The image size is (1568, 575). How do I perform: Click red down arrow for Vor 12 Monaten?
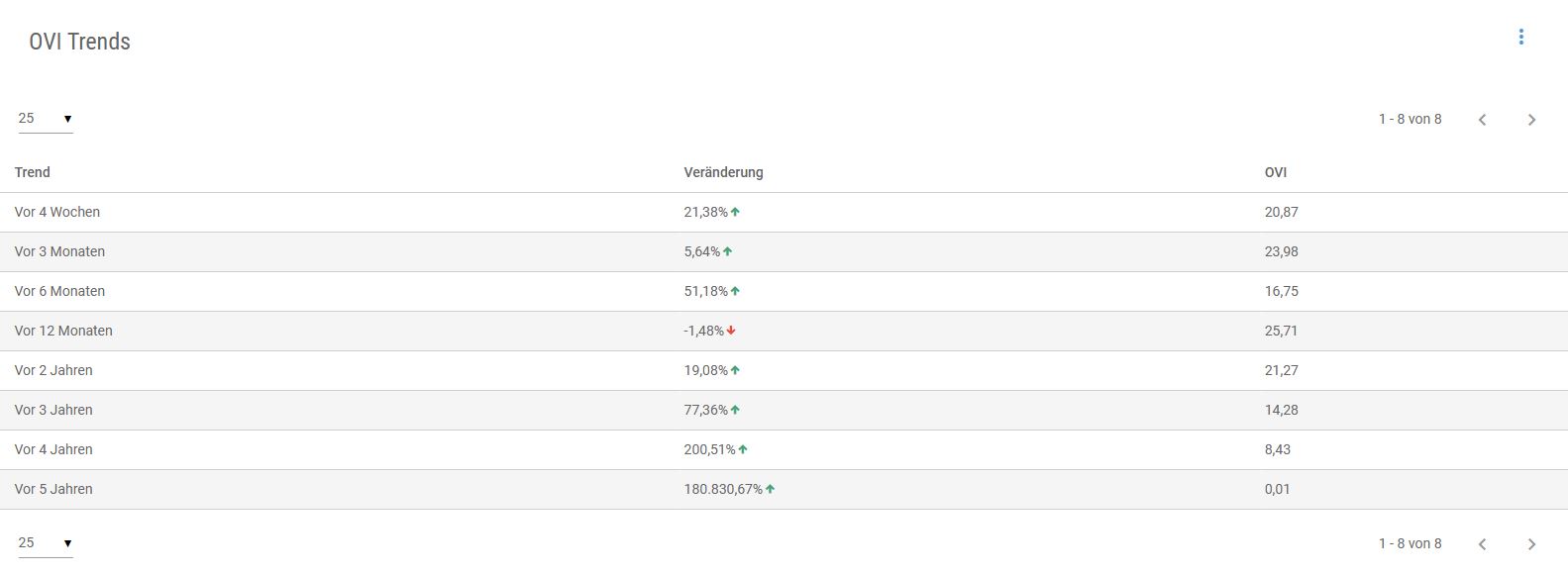click(x=731, y=331)
